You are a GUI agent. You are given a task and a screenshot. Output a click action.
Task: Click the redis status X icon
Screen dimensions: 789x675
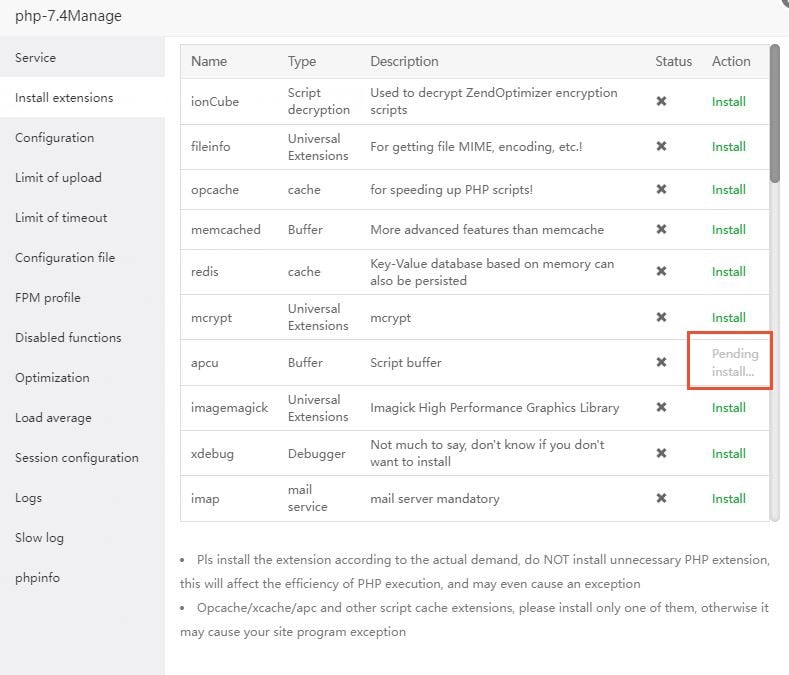tap(661, 271)
